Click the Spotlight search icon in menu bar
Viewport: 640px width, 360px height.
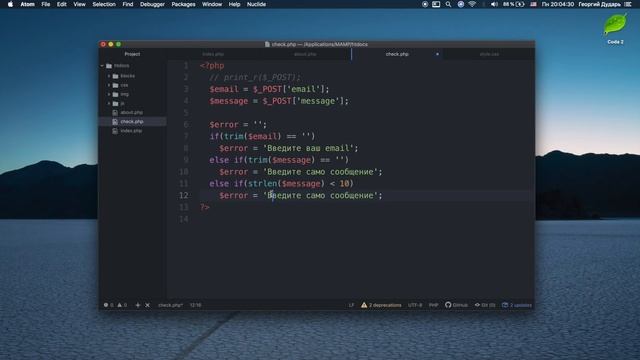pos(448,4)
